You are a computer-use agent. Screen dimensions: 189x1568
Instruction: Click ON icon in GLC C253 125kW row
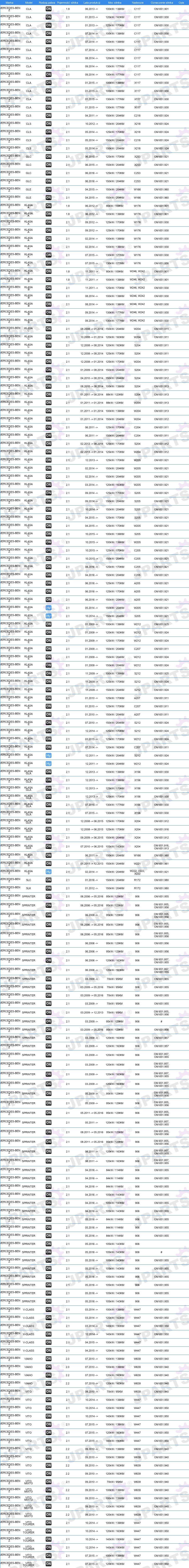(x=49, y=173)
